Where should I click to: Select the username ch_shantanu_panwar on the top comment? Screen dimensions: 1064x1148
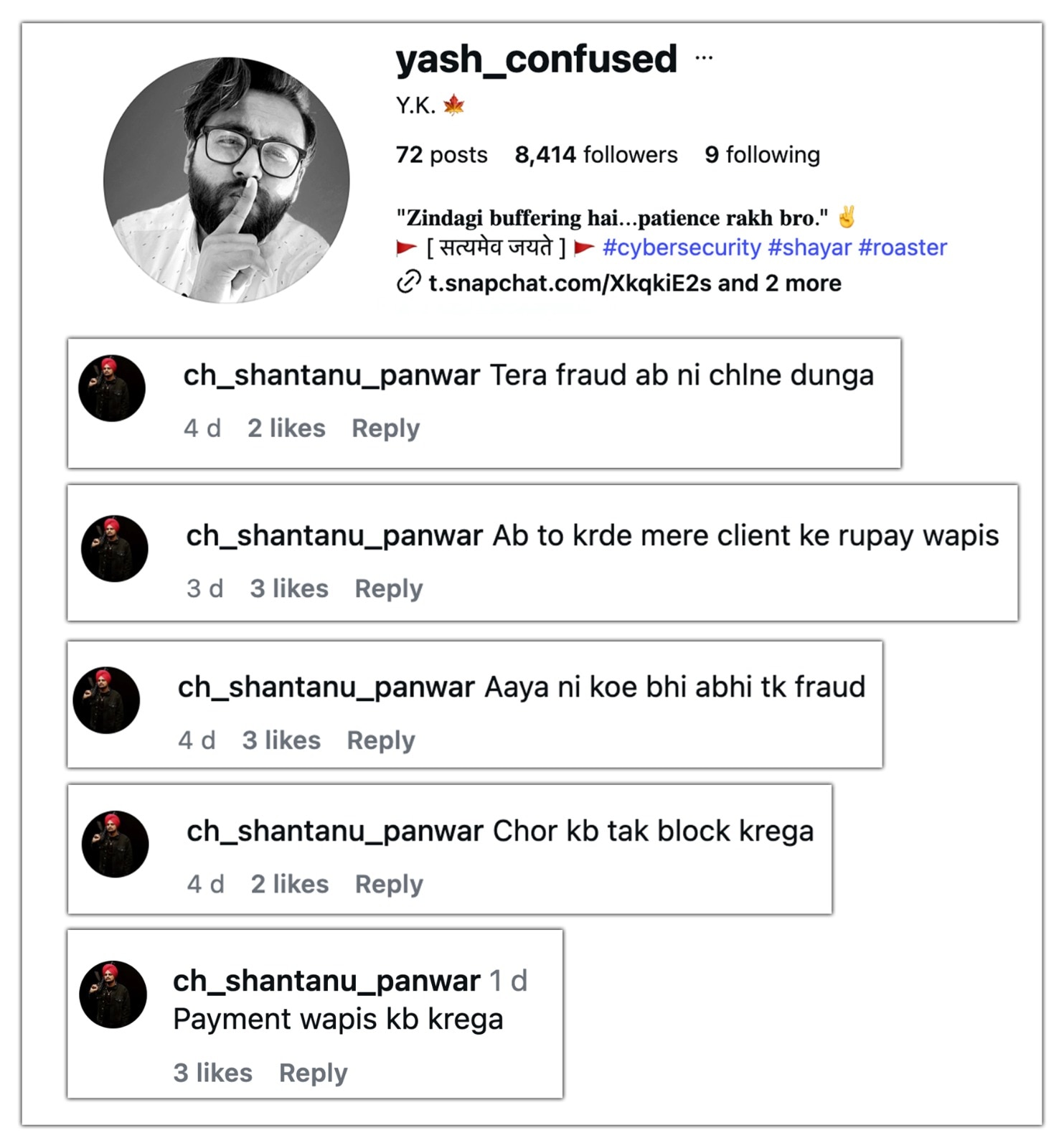pos(331,374)
